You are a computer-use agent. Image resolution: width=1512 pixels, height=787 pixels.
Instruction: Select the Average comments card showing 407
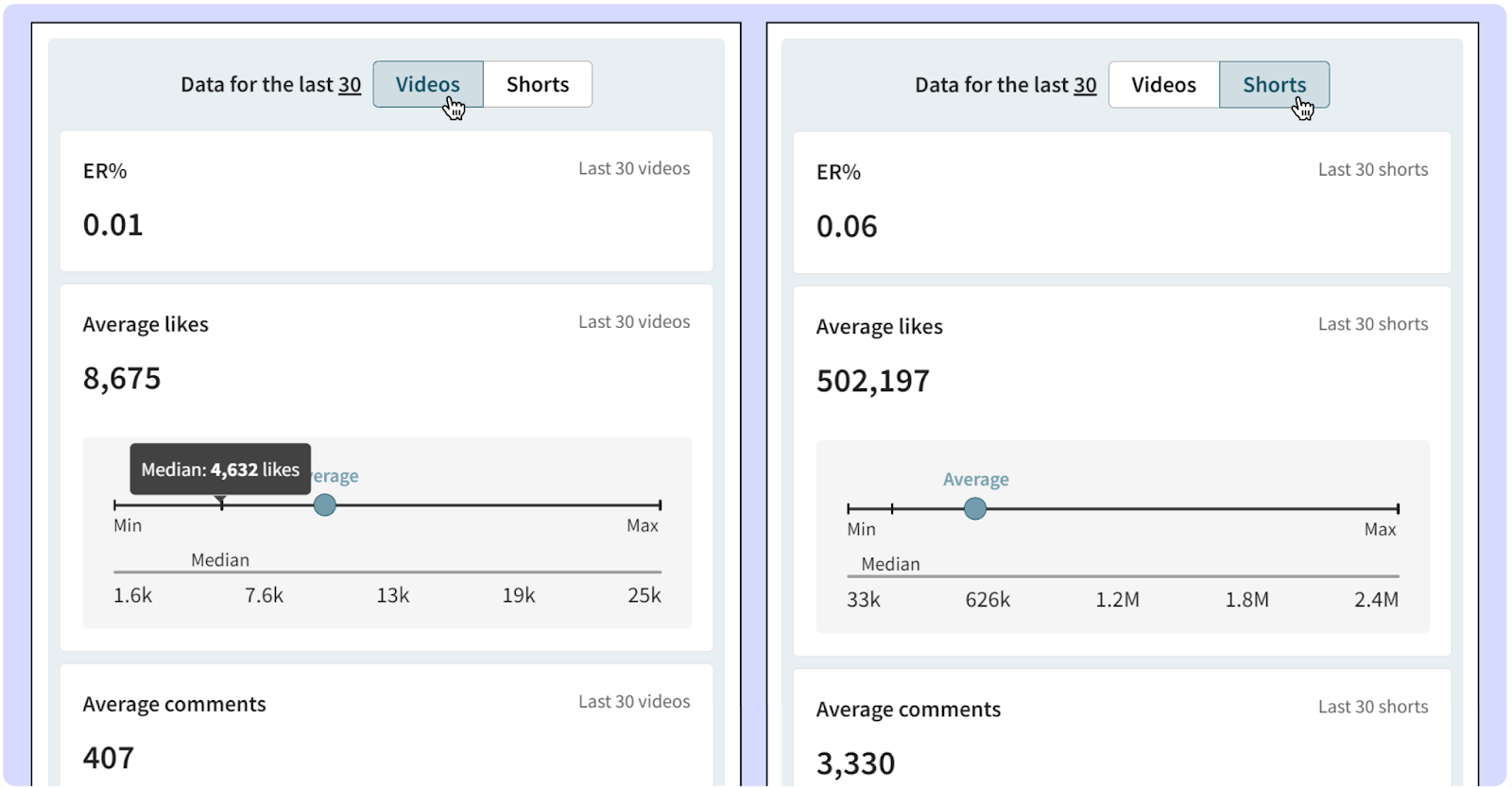coord(386,732)
